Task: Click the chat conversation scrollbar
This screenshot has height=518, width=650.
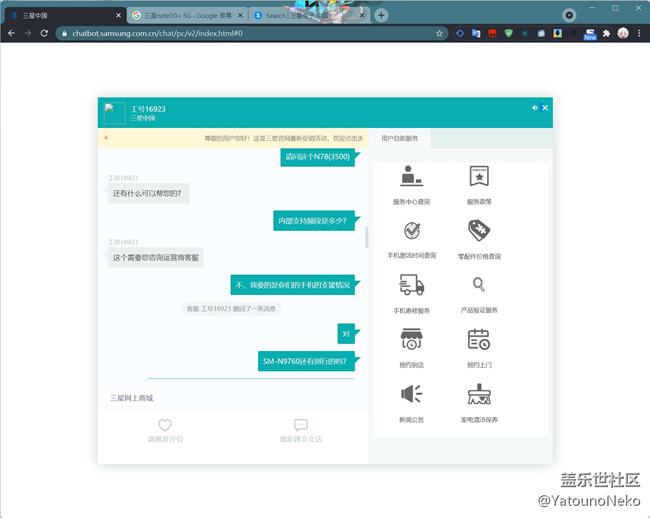Action: pyautogui.click(x=366, y=237)
